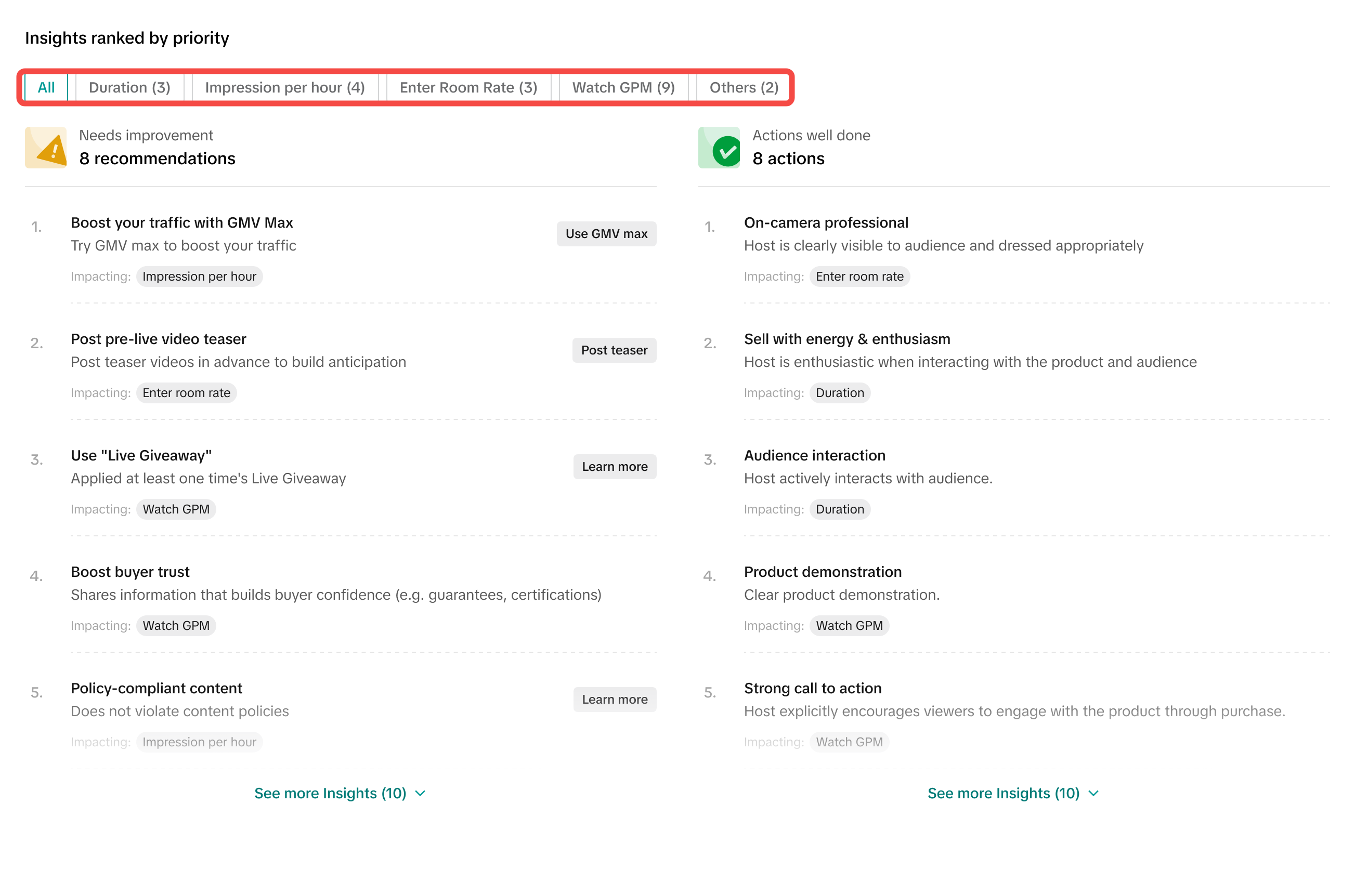Switch to the Duration (3) tab
The image size is (1355, 896).
[129, 87]
